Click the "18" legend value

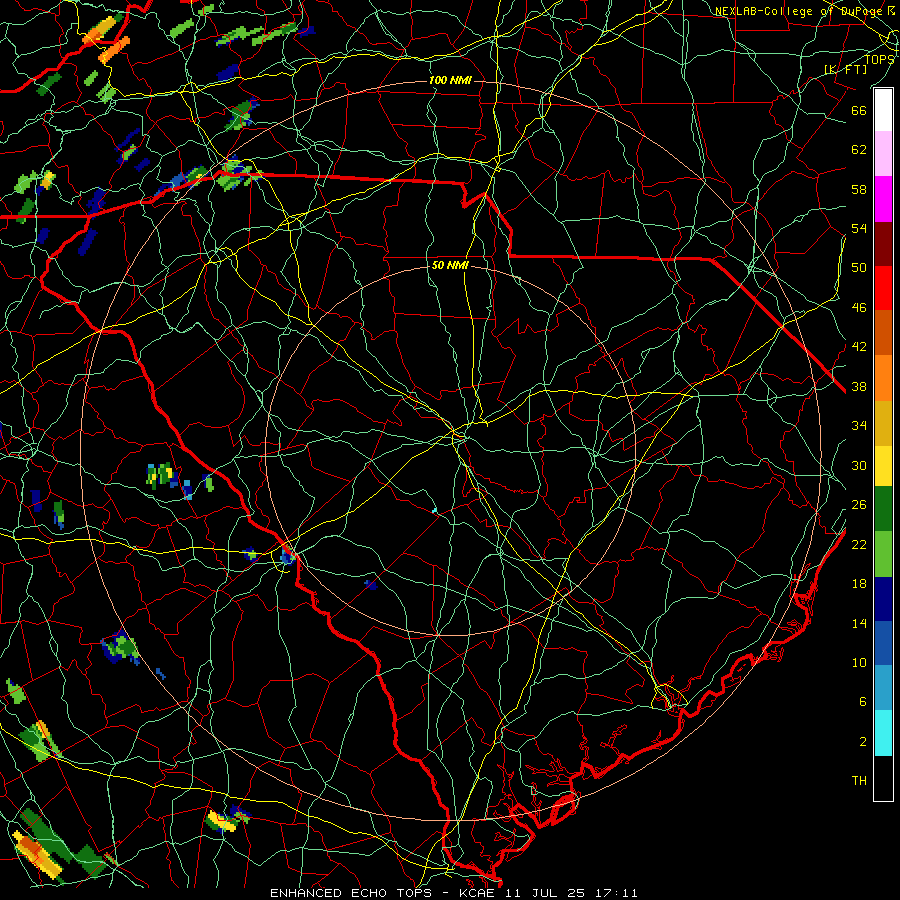859,584
